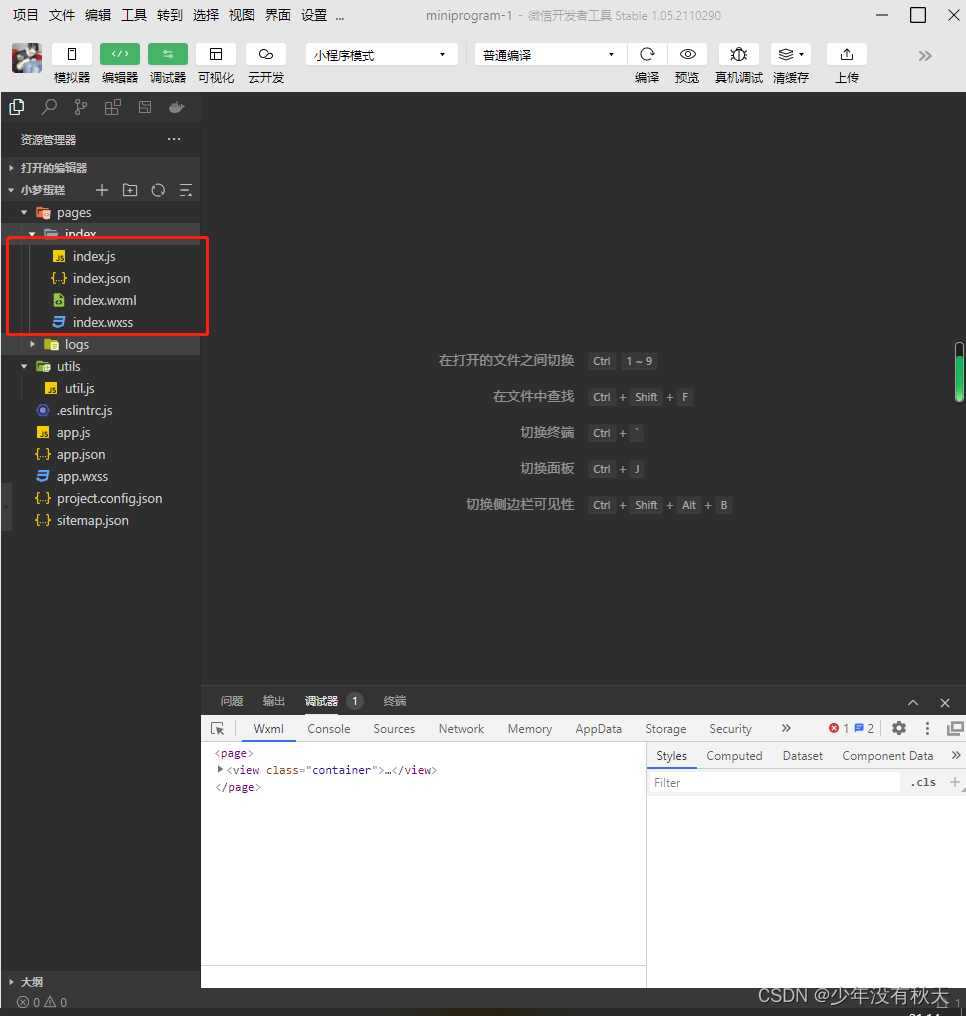Image resolution: width=966 pixels, height=1016 pixels.
Task: Open the Extensions sidebar icon
Action: 113,107
